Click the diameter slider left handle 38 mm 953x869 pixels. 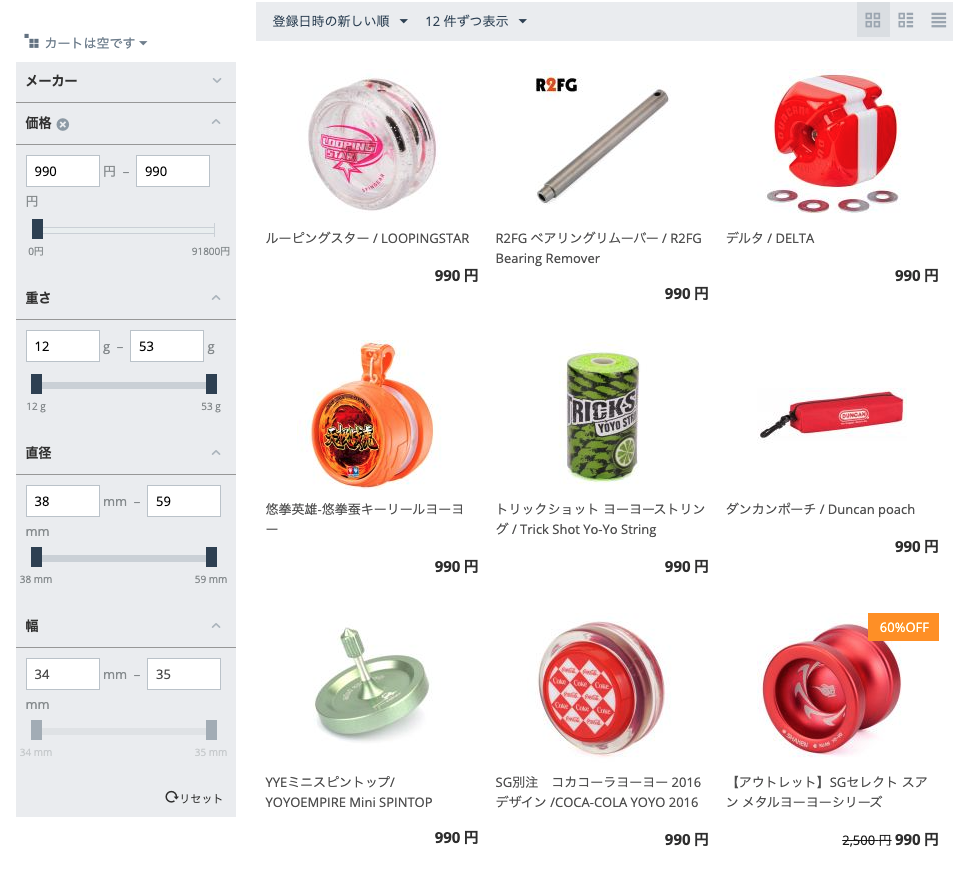(36, 557)
